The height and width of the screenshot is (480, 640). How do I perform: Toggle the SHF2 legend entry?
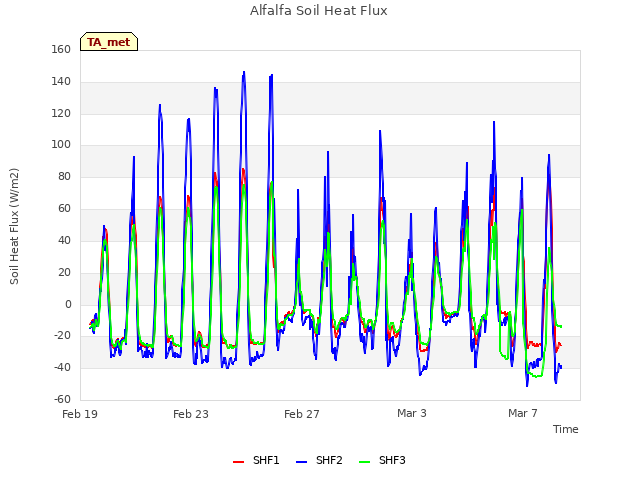[x=319, y=460]
